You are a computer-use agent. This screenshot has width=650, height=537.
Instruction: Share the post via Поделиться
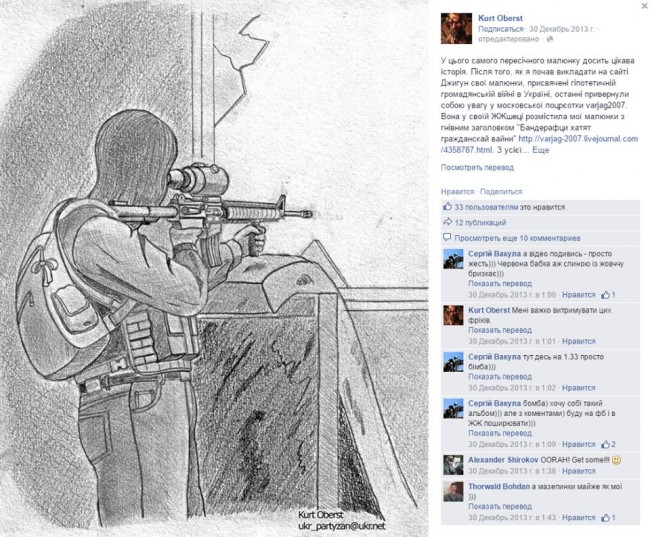click(x=501, y=192)
